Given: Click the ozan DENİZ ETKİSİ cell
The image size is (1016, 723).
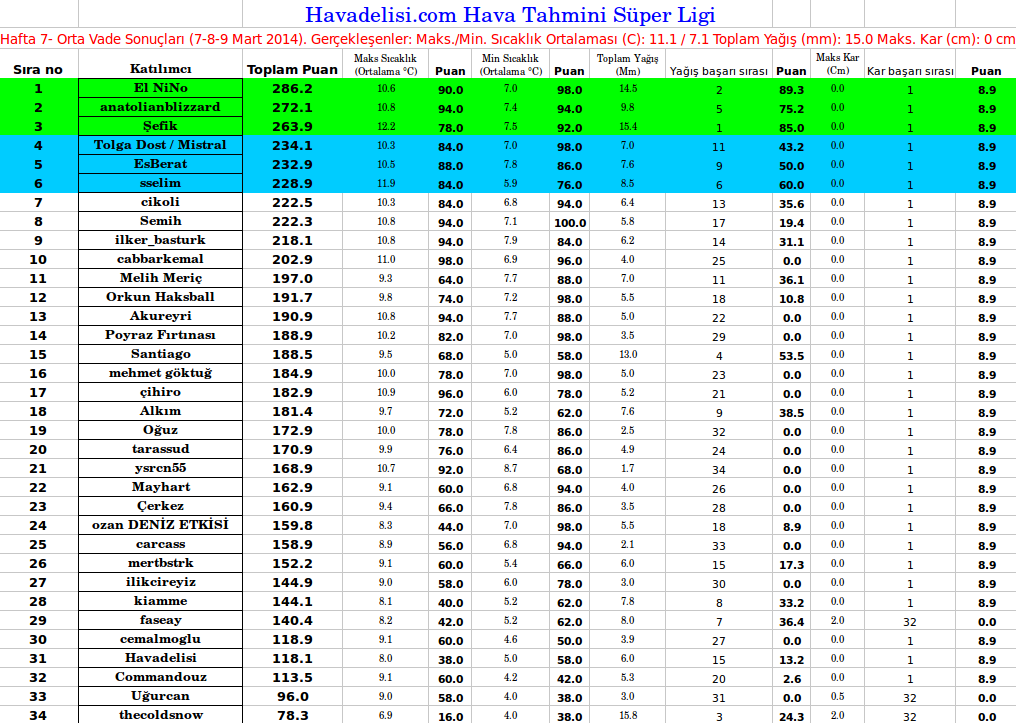Looking at the screenshot, I should tap(160, 525).
